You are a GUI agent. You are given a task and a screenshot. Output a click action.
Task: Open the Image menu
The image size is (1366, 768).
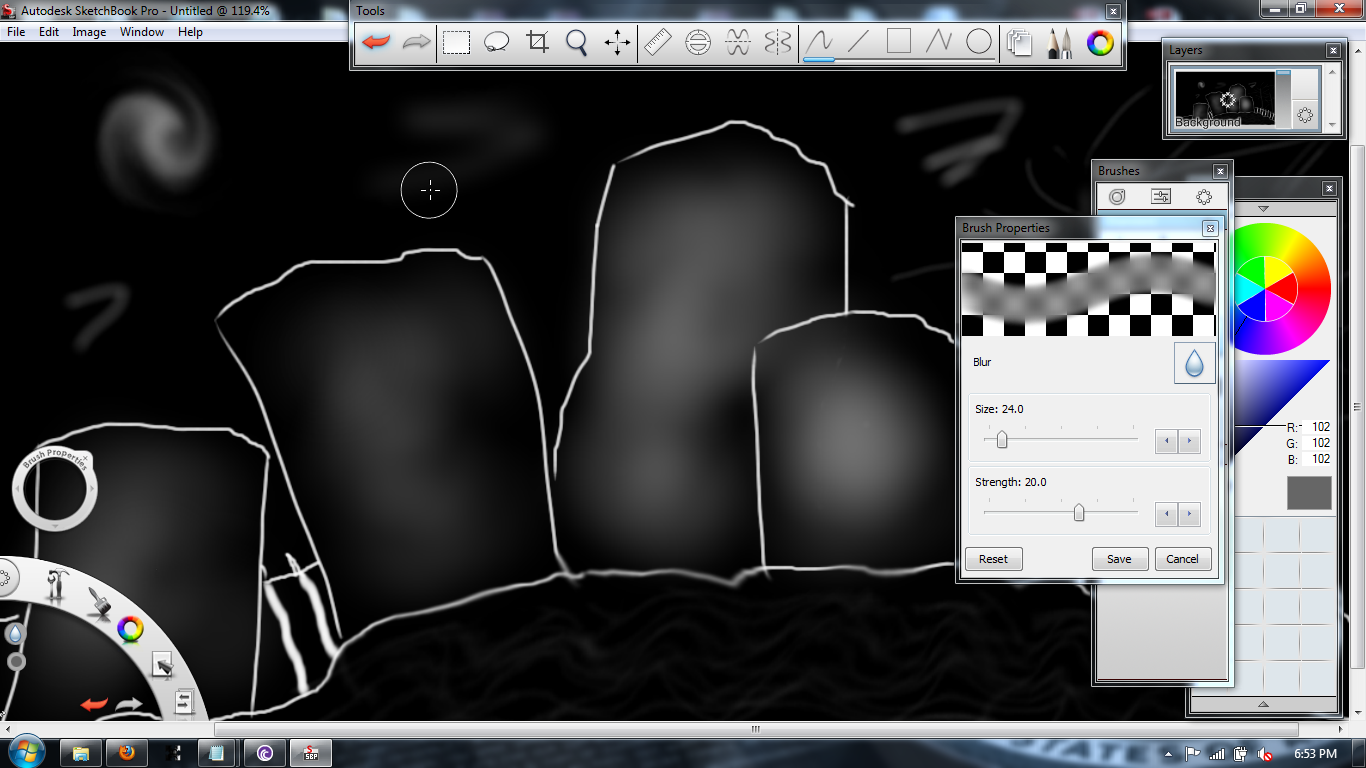click(89, 32)
